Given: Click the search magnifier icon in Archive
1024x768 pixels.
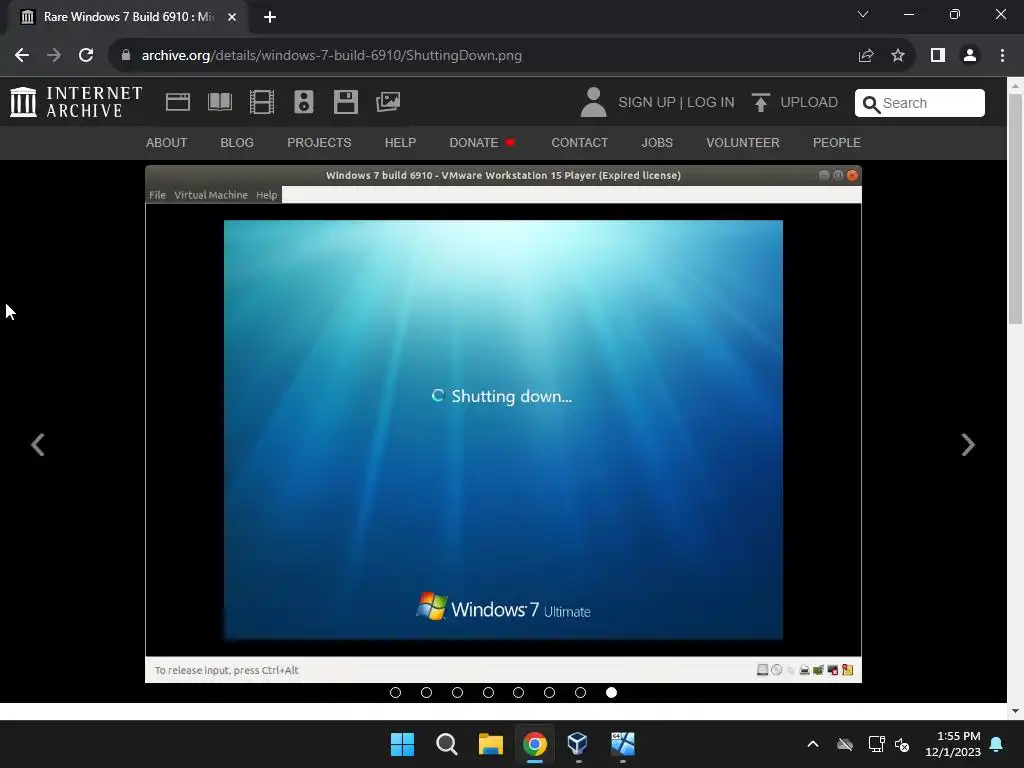Looking at the screenshot, I should tap(871, 104).
